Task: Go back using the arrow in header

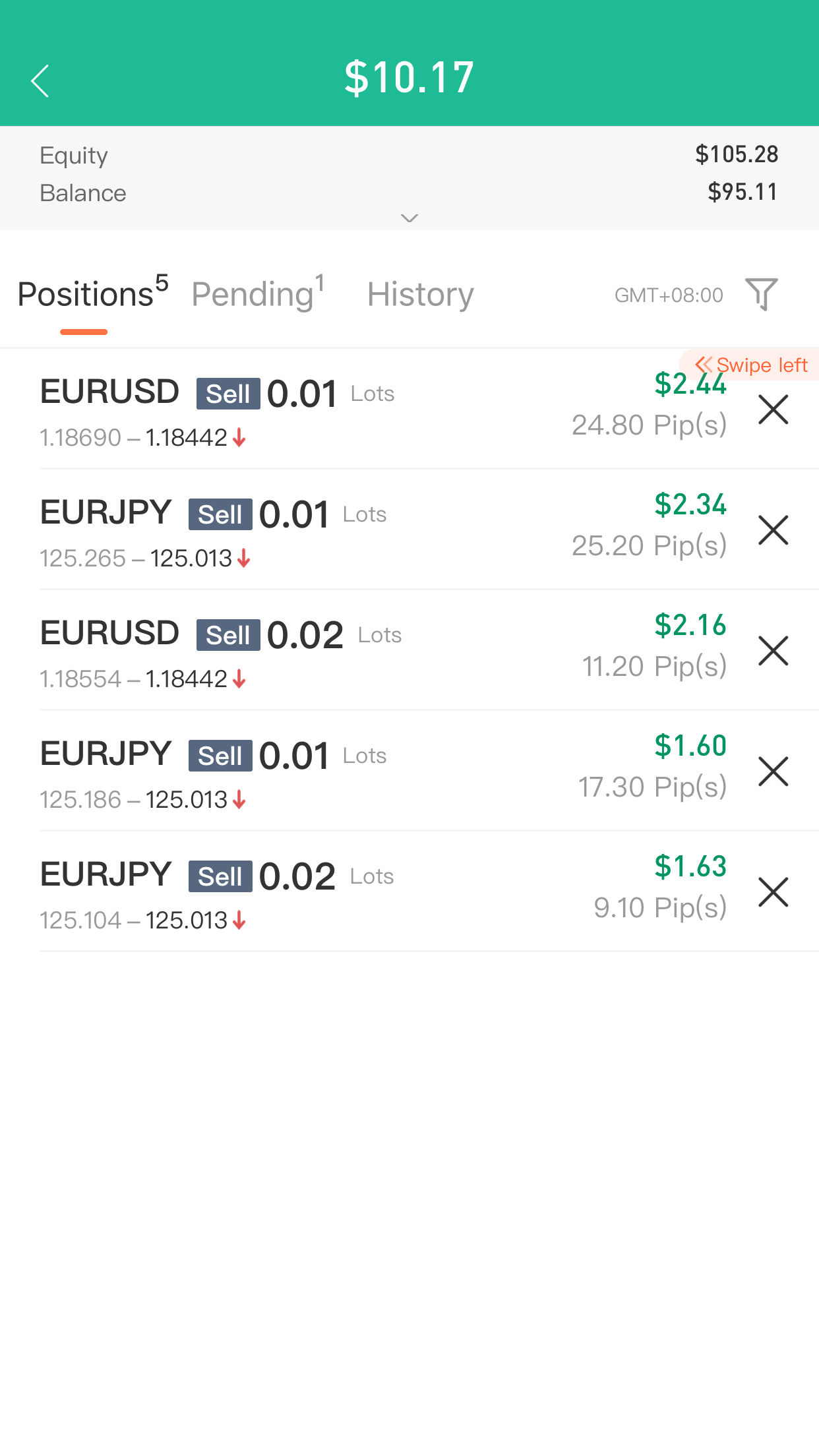Action: [x=40, y=81]
